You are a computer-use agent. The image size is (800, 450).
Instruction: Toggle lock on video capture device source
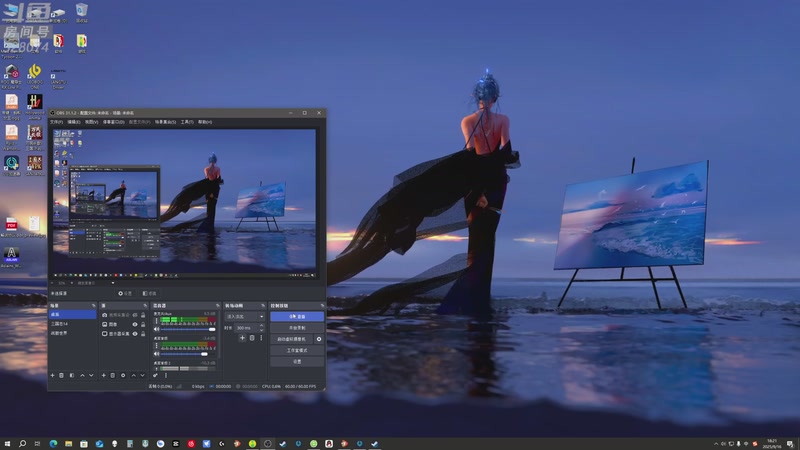[143, 315]
